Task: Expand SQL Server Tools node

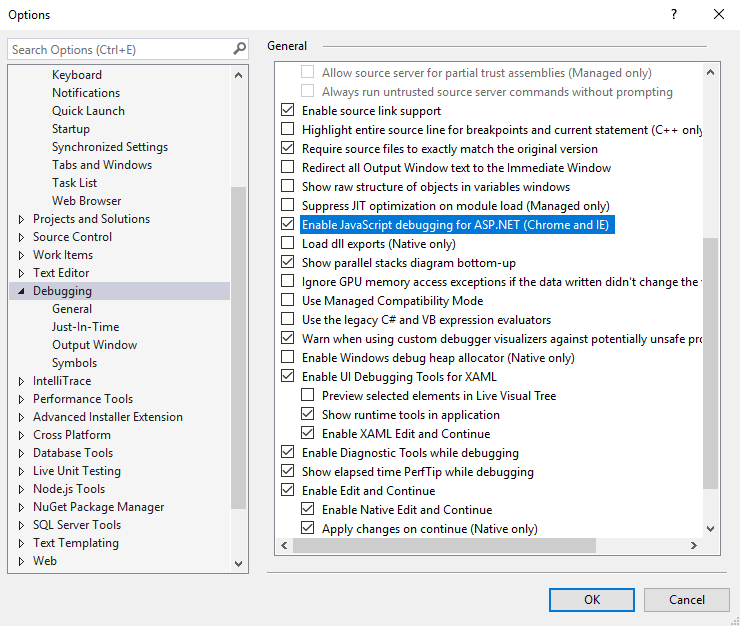Action: point(21,525)
